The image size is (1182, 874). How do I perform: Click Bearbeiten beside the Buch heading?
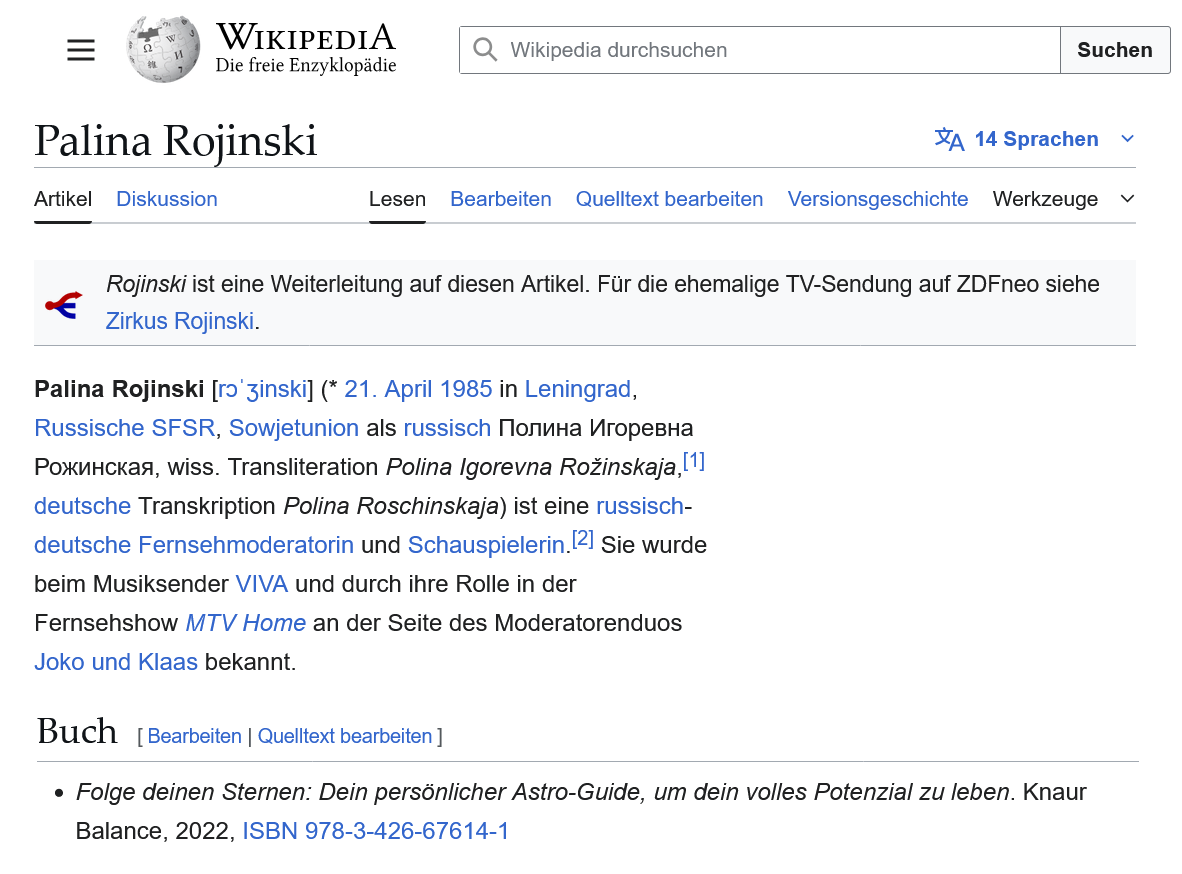[x=194, y=736]
